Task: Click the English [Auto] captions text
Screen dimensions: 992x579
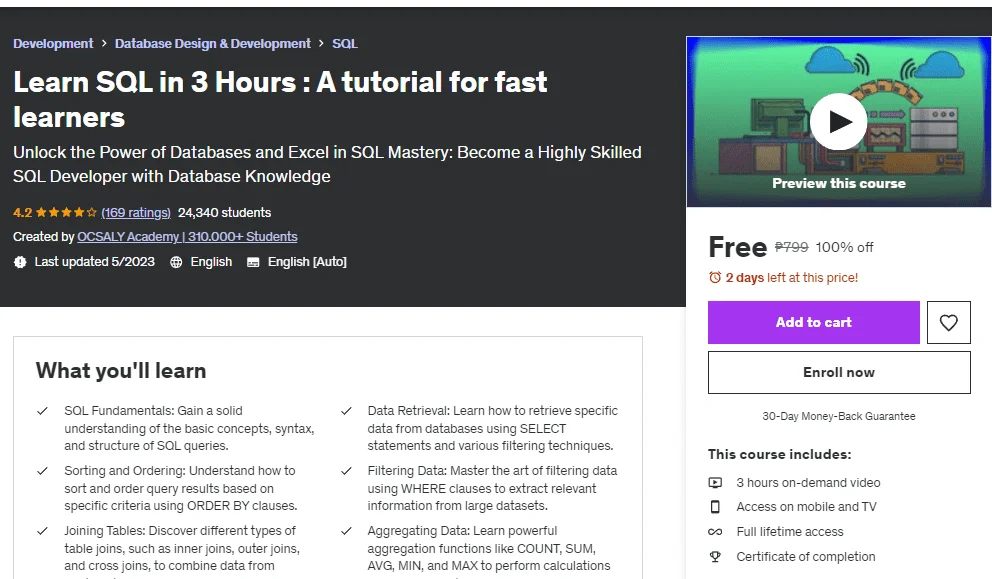Action: (307, 262)
